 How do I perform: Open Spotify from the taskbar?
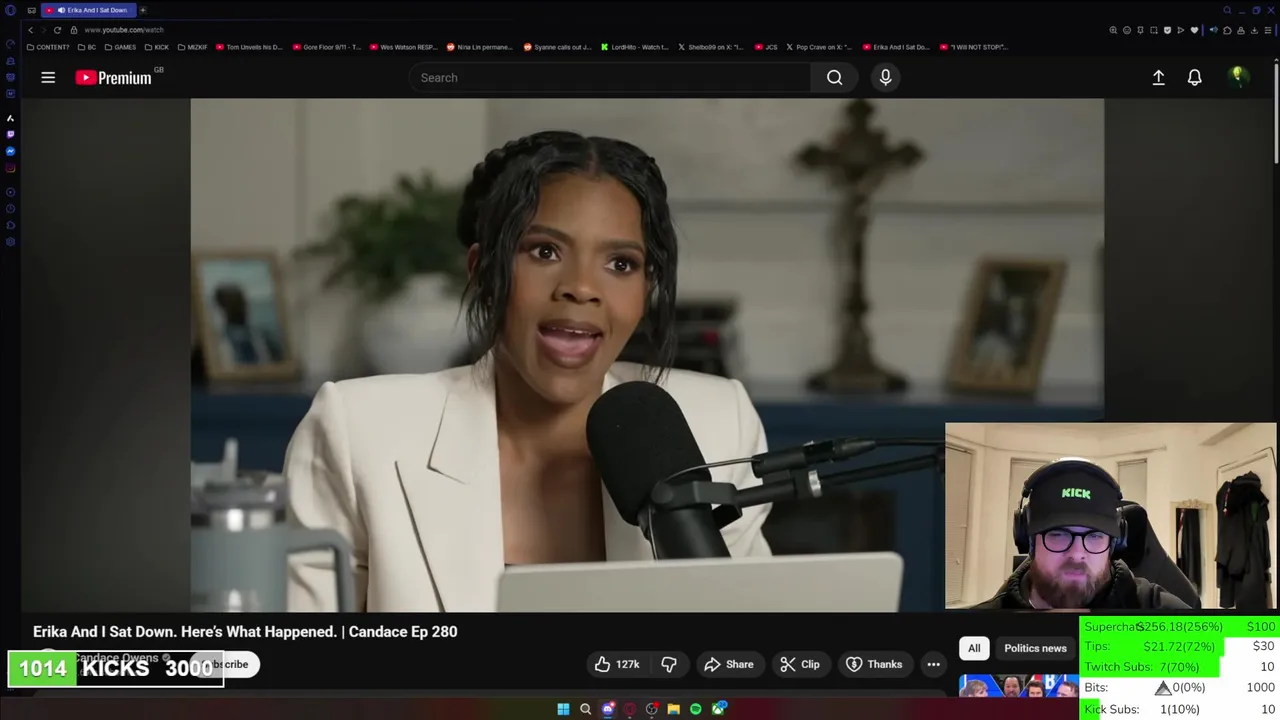tap(695, 709)
